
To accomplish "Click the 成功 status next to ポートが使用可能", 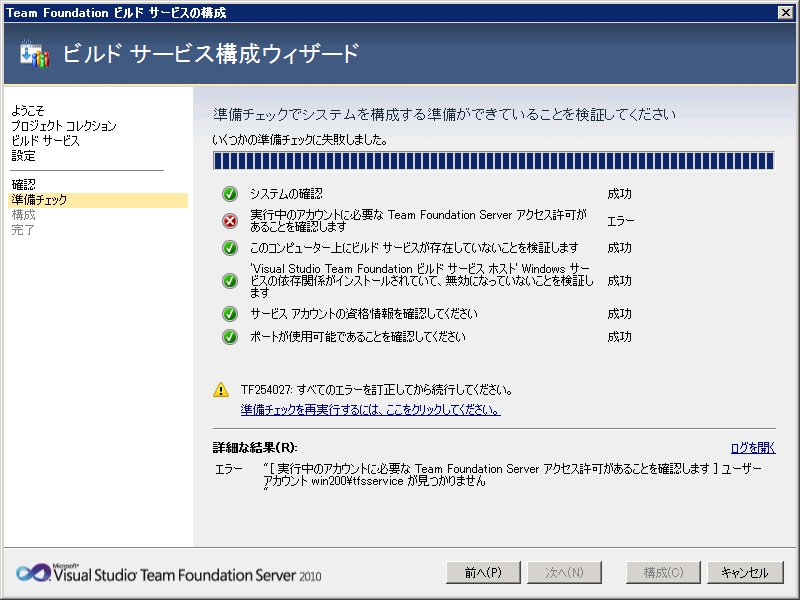I will 619,337.
